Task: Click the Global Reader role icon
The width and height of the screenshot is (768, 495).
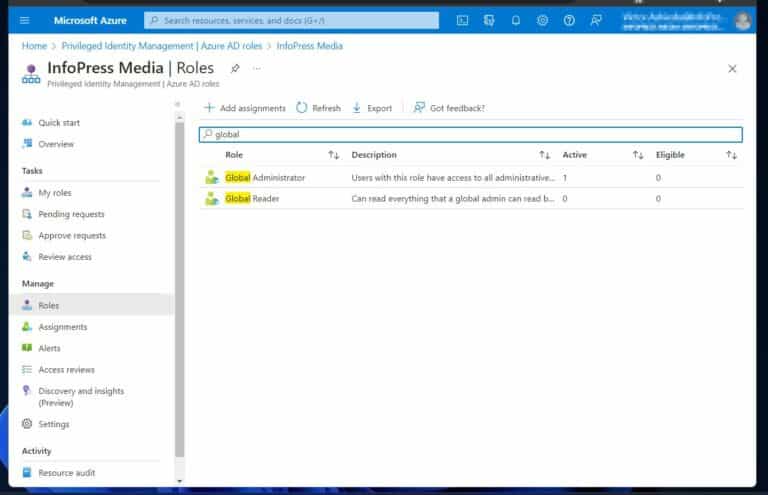Action: 212,198
